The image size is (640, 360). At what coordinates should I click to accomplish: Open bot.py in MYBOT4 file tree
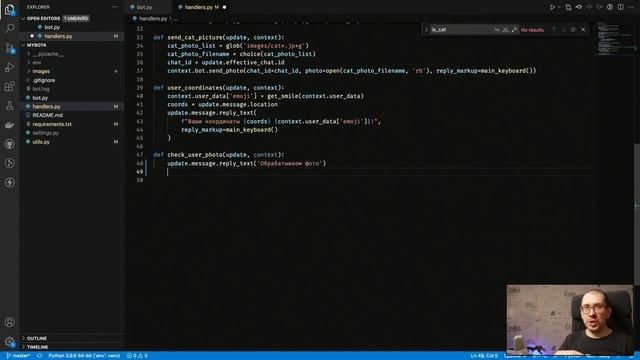point(40,98)
